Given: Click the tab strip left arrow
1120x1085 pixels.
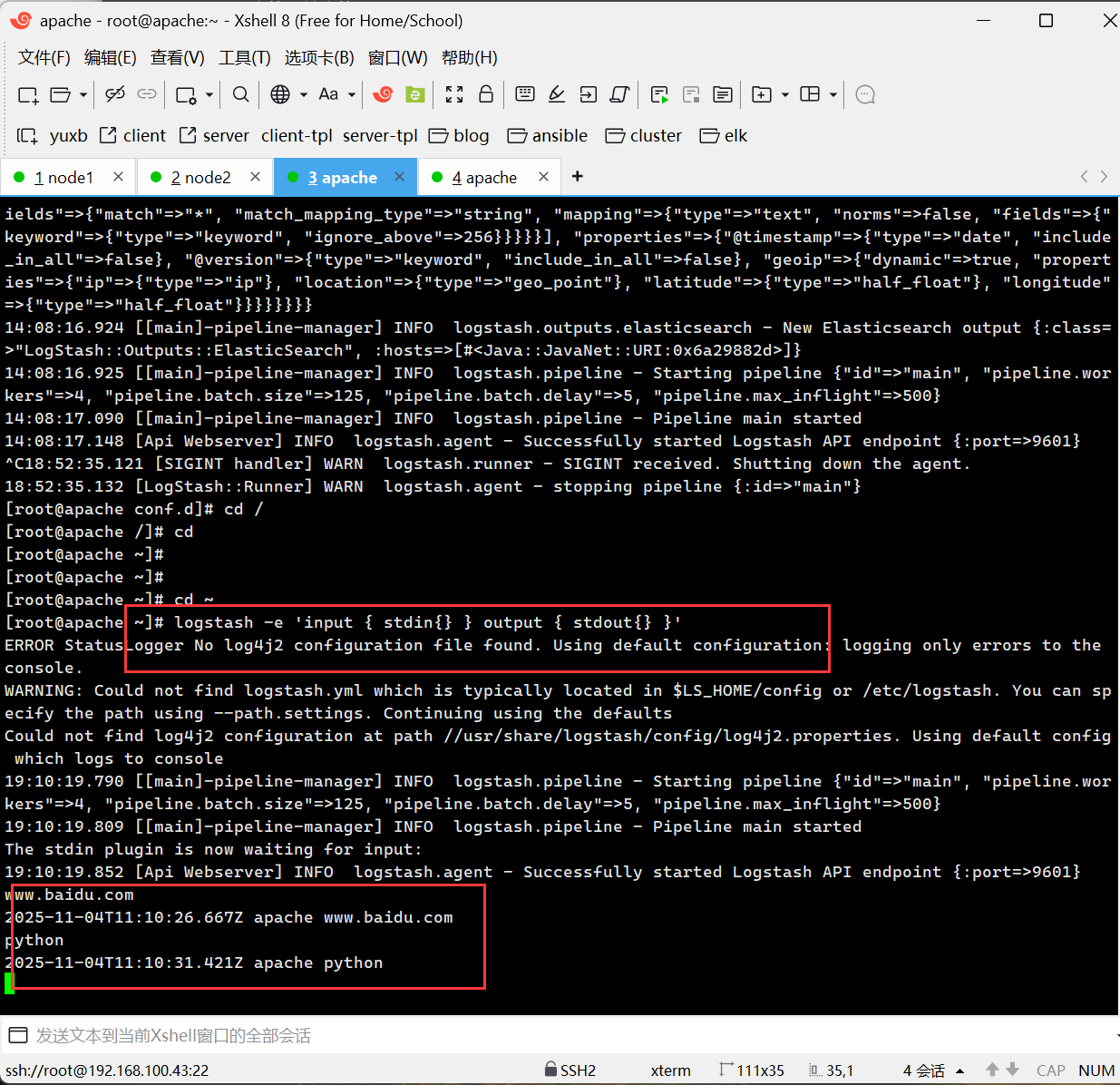Looking at the screenshot, I should point(1085,176).
